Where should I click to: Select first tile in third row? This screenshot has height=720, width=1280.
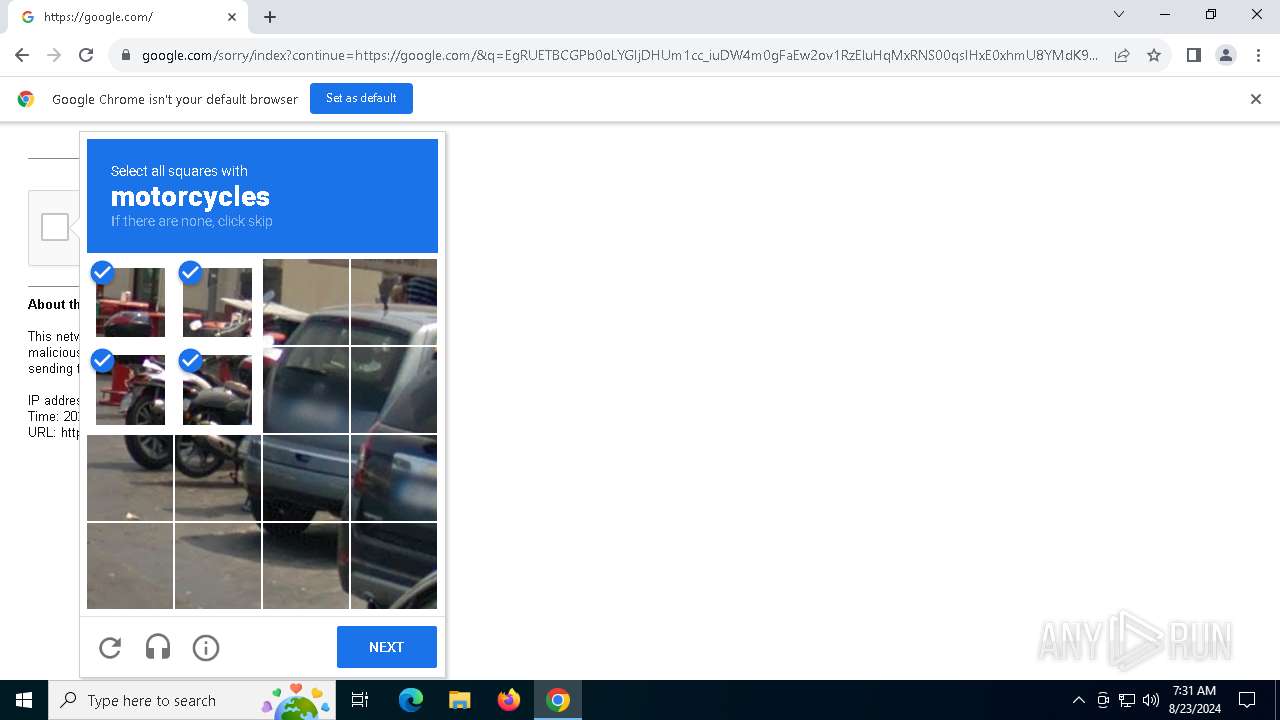tap(130, 478)
